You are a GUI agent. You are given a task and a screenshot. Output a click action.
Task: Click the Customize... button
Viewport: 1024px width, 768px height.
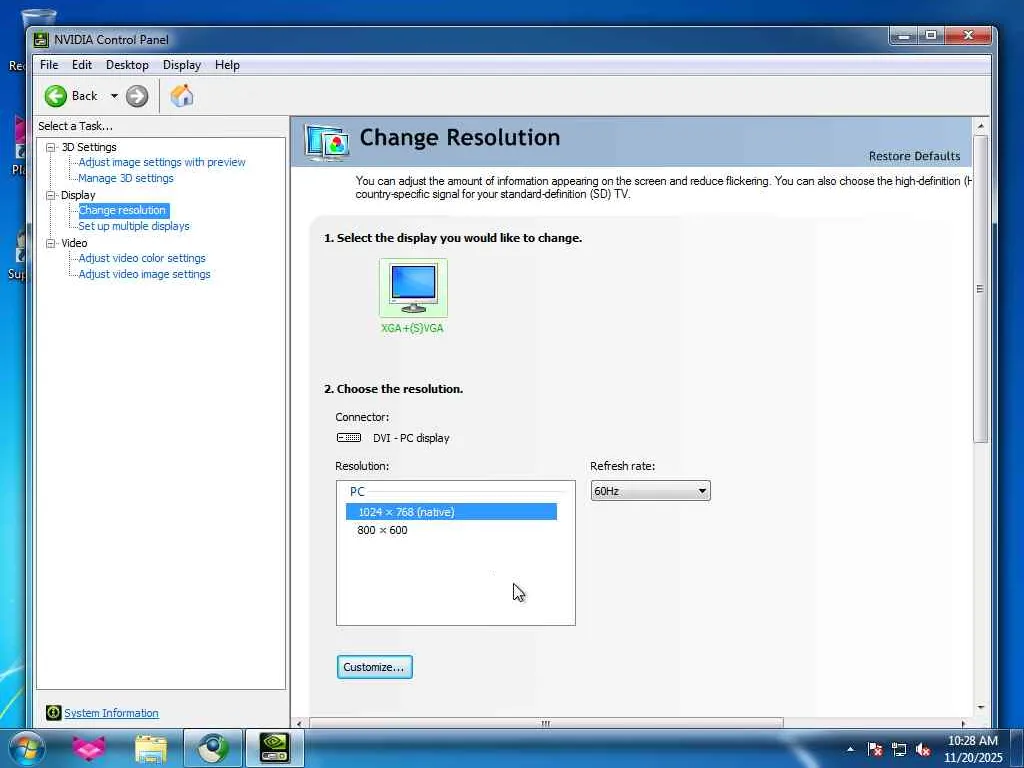click(x=374, y=667)
